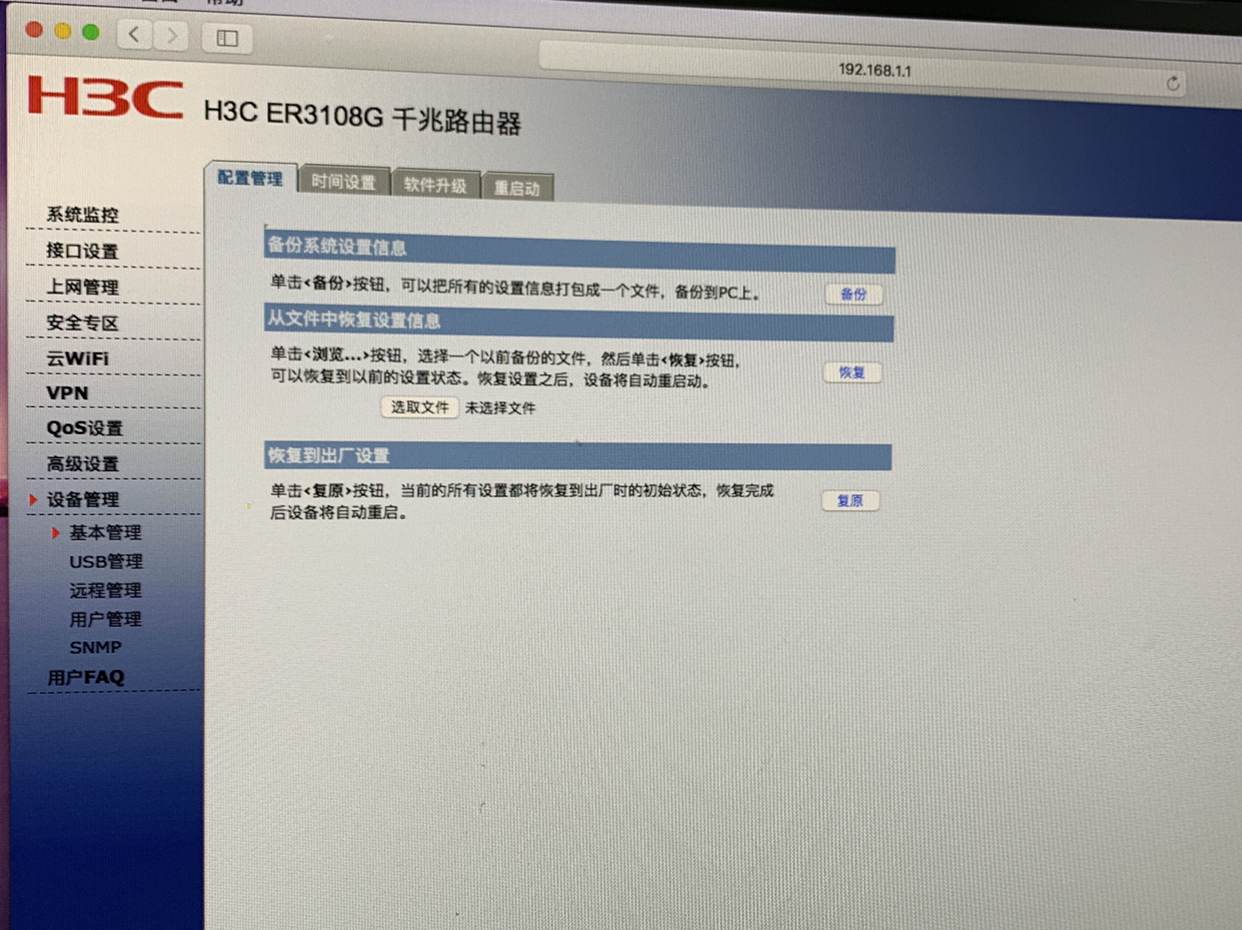The width and height of the screenshot is (1242, 930).
Task: Toggle the Safari sidebar button
Action: [227, 39]
